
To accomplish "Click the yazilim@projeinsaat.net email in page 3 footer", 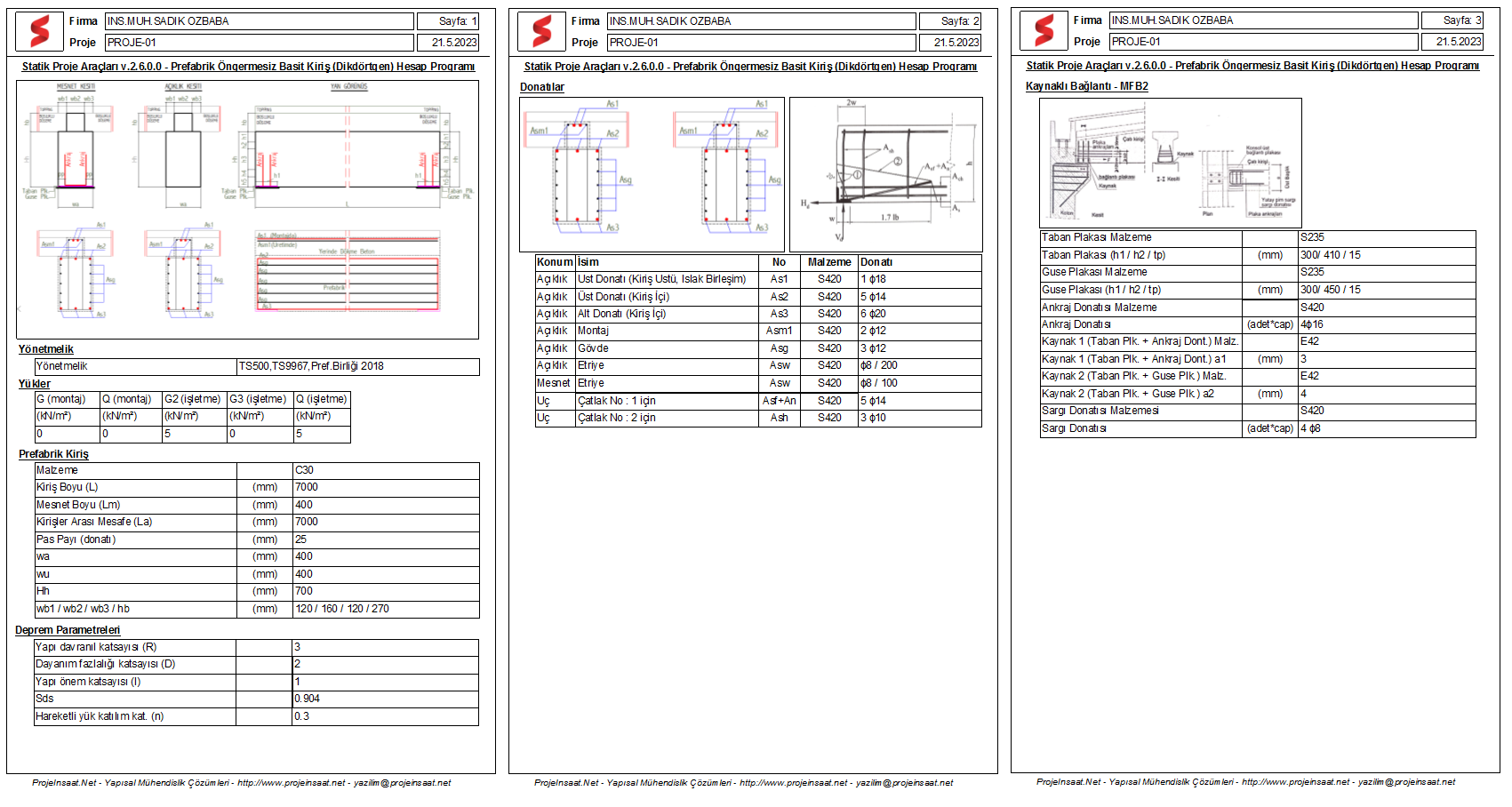I will tap(1406, 782).
